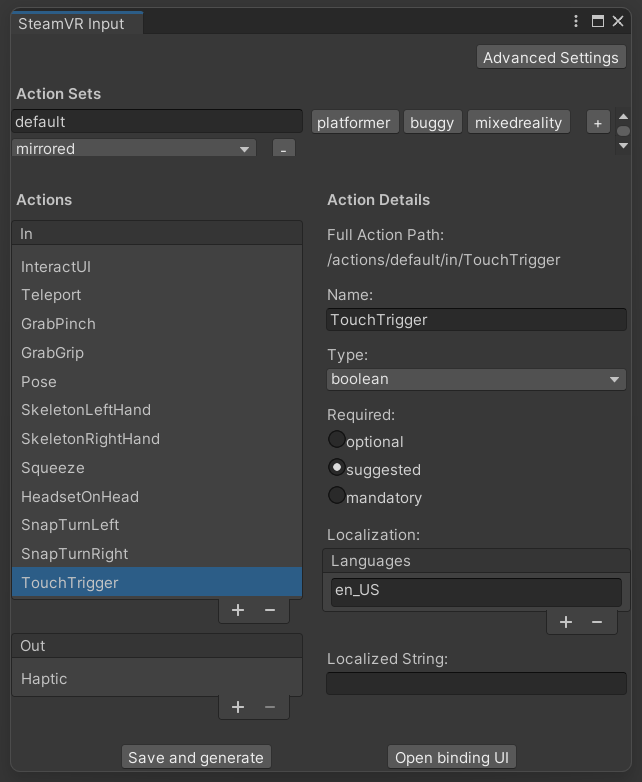Image resolution: width=642 pixels, height=782 pixels.
Task: Close the SteamVR Input window
Action: 618,21
